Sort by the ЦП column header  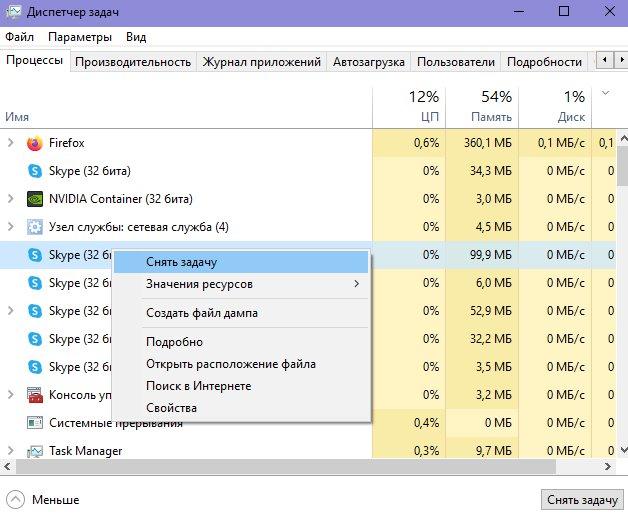pyautogui.click(x=409, y=106)
